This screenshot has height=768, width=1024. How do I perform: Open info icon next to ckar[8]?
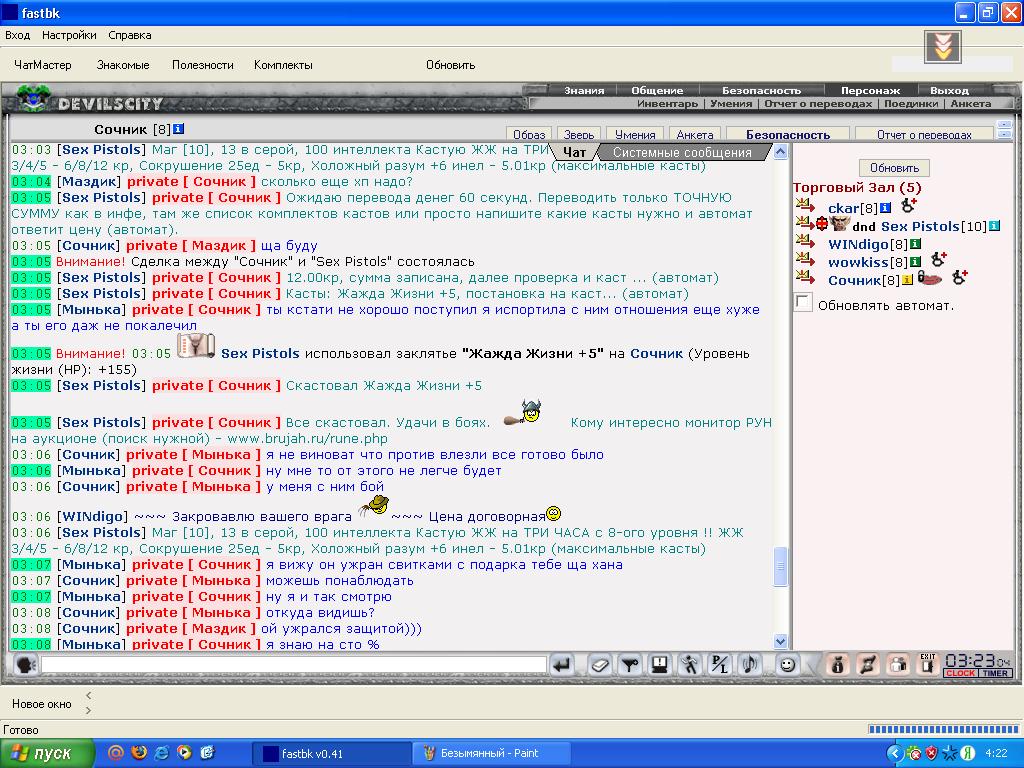click(885, 208)
